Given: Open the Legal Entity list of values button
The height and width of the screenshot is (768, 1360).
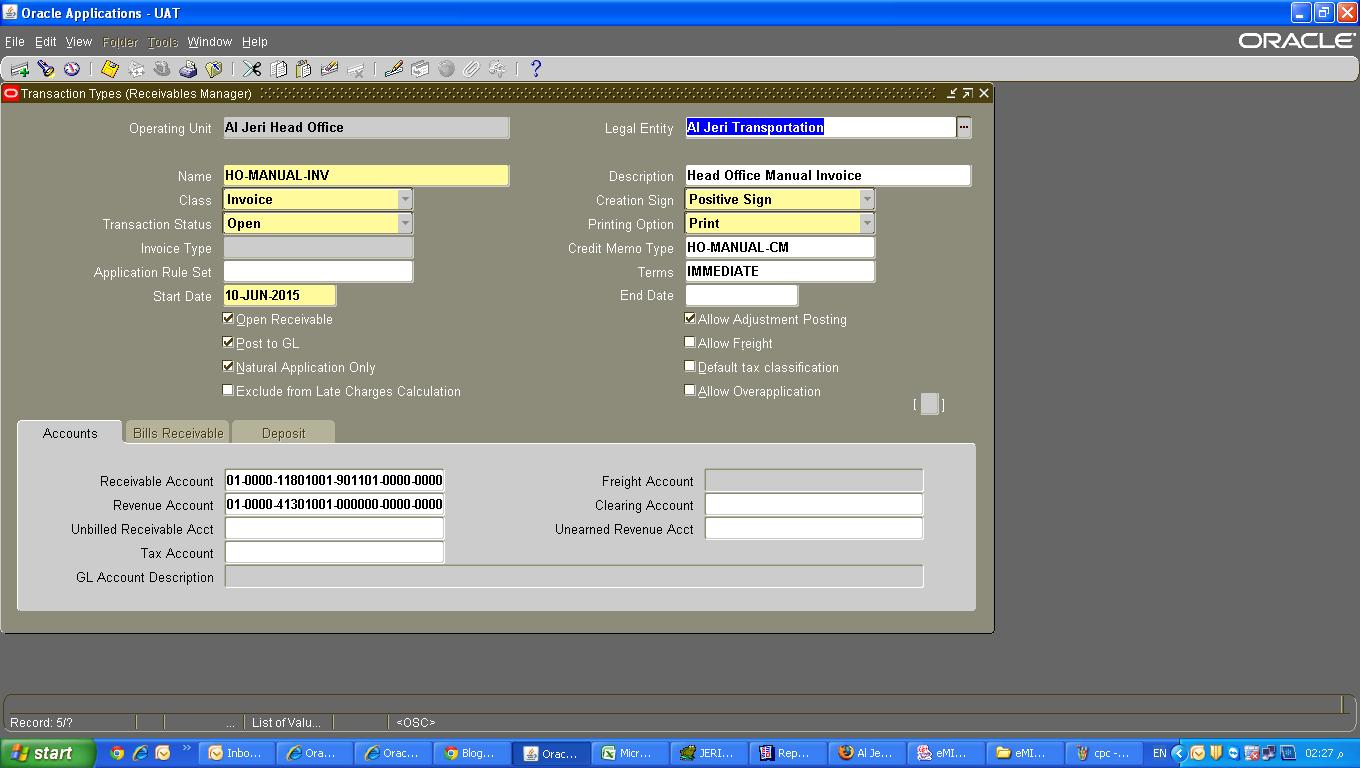Looking at the screenshot, I should click(964, 127).
